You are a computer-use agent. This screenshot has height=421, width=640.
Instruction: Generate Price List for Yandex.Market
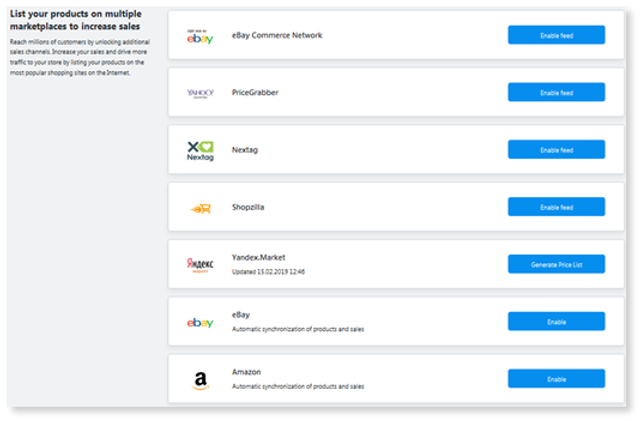[556, 264]
